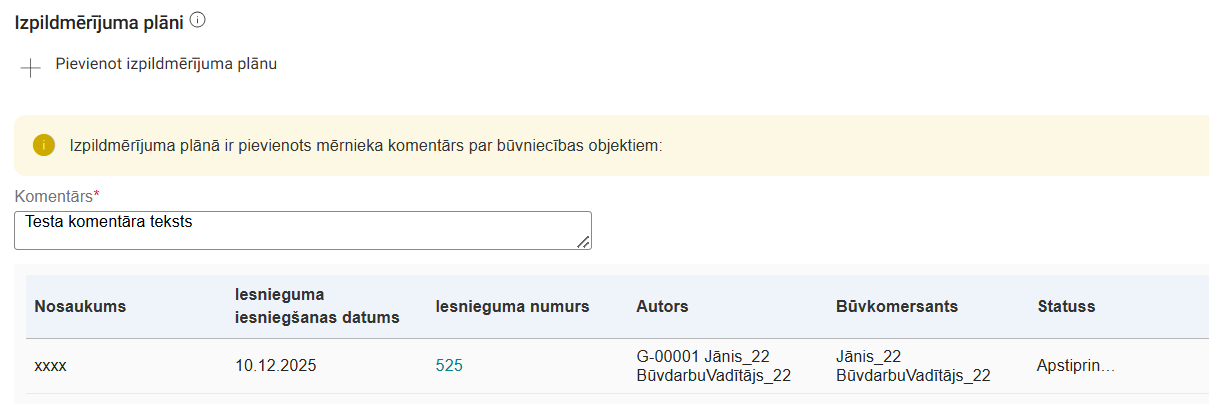Click the surveyor comment notice banner text
The height and width of the screenshot is (404, 1209).
366,145
